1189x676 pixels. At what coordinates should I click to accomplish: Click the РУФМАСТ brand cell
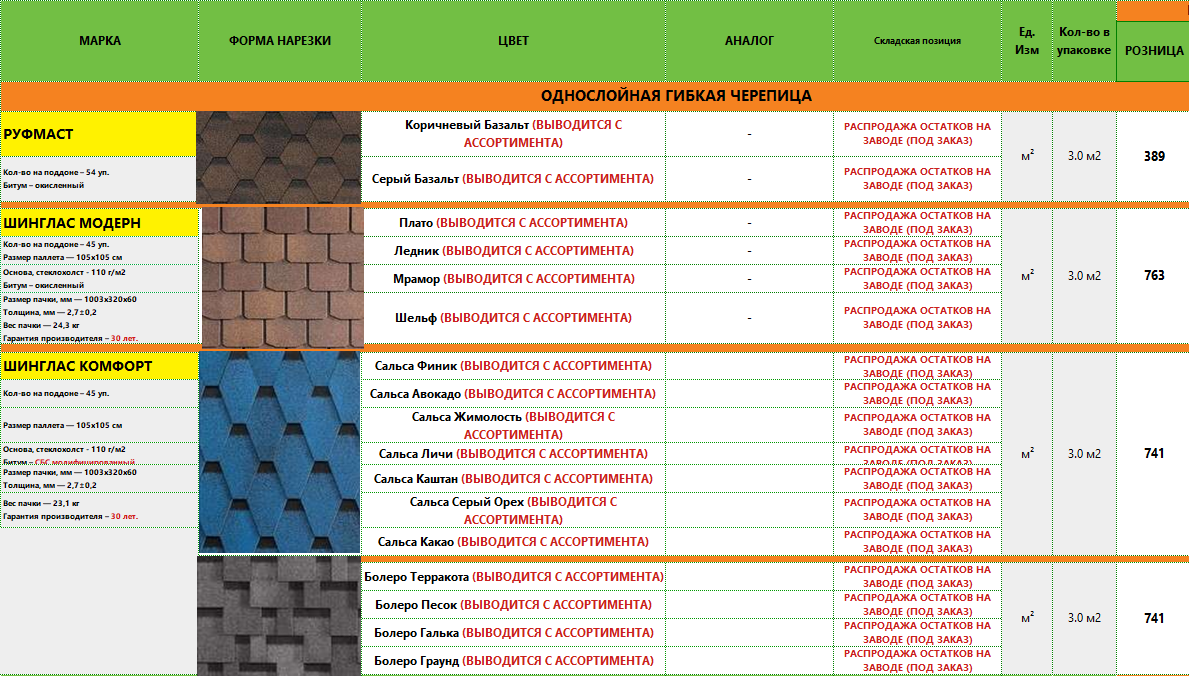99,134
